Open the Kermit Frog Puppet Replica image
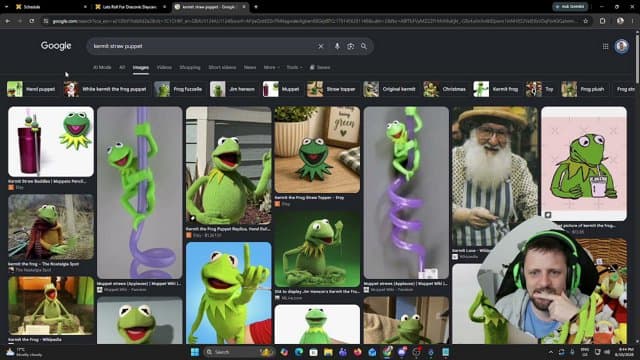Viewport: 640px width, 360px height. pyautogui.click(x=229, y=166)
